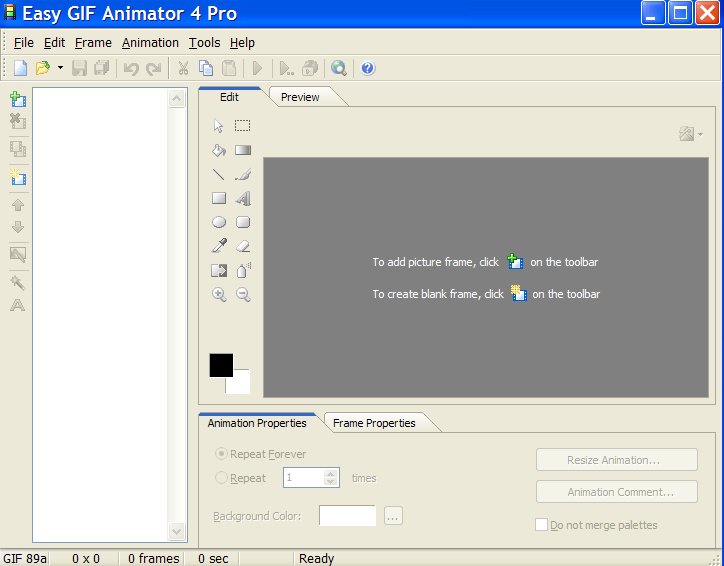Screen dimensions: 724x566
Task: Click the Zoom out magnifier tool
Action: pos(243,295)
